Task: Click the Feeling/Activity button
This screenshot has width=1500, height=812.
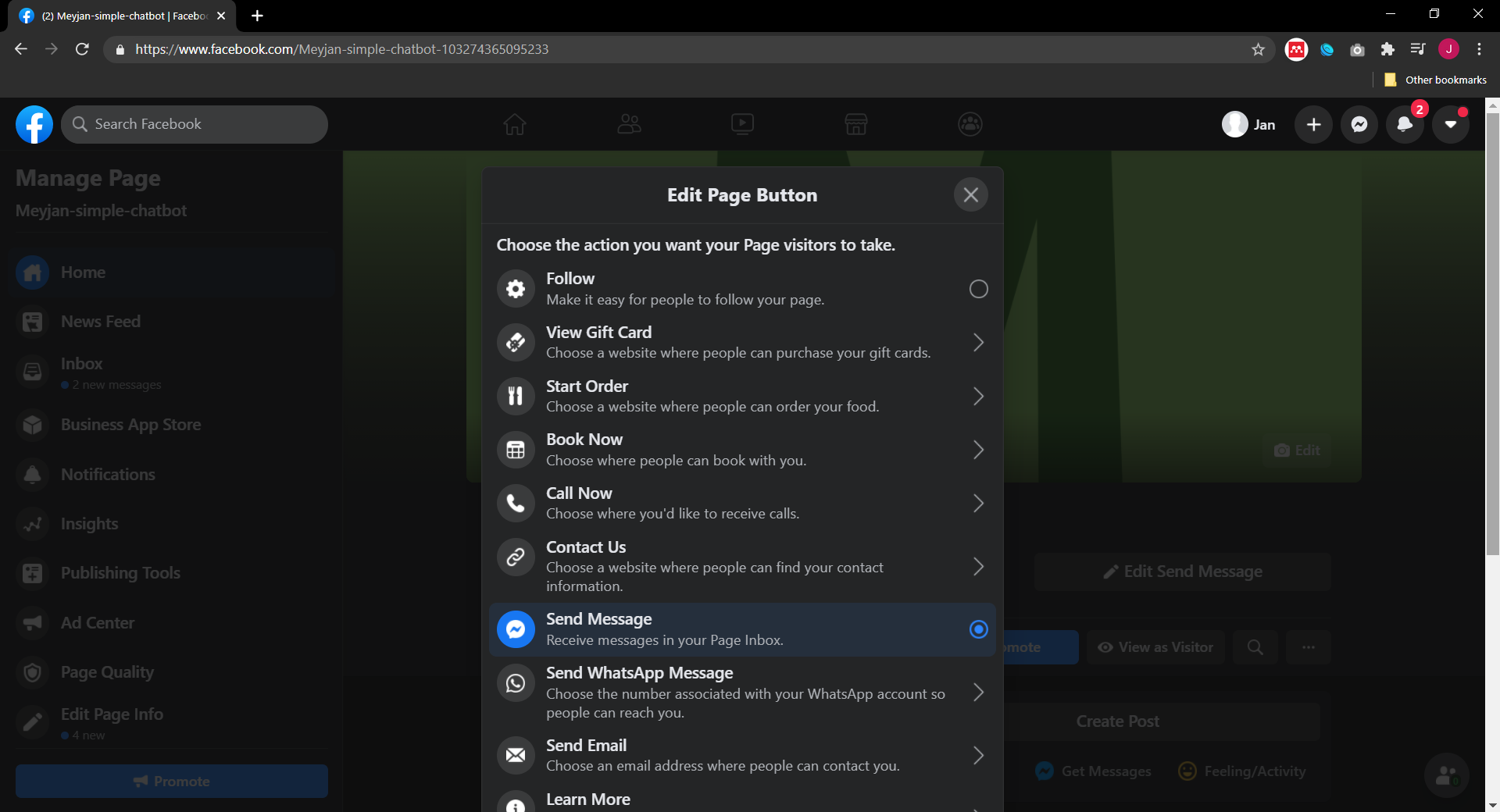Action: coord(1242,771)
